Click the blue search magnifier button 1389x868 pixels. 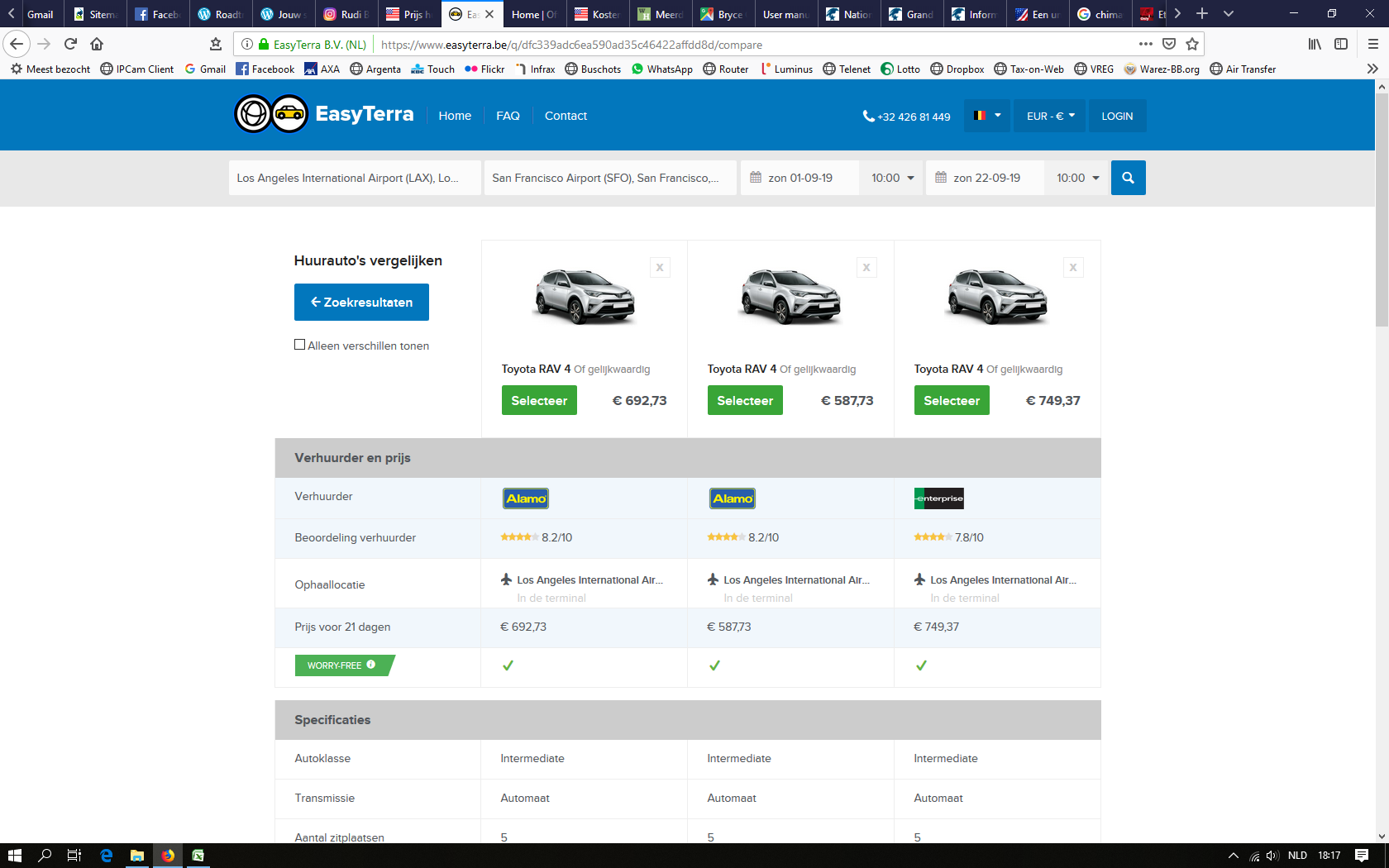[x=1128, y=178]
